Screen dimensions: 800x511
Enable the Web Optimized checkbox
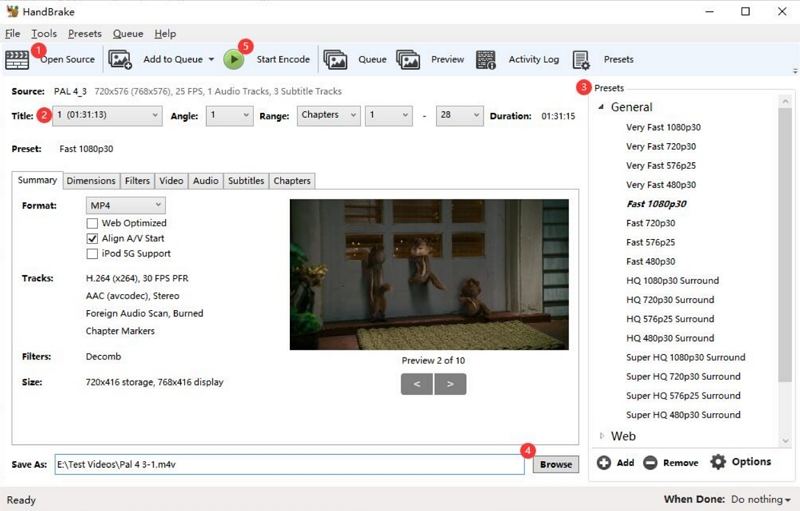93,223
